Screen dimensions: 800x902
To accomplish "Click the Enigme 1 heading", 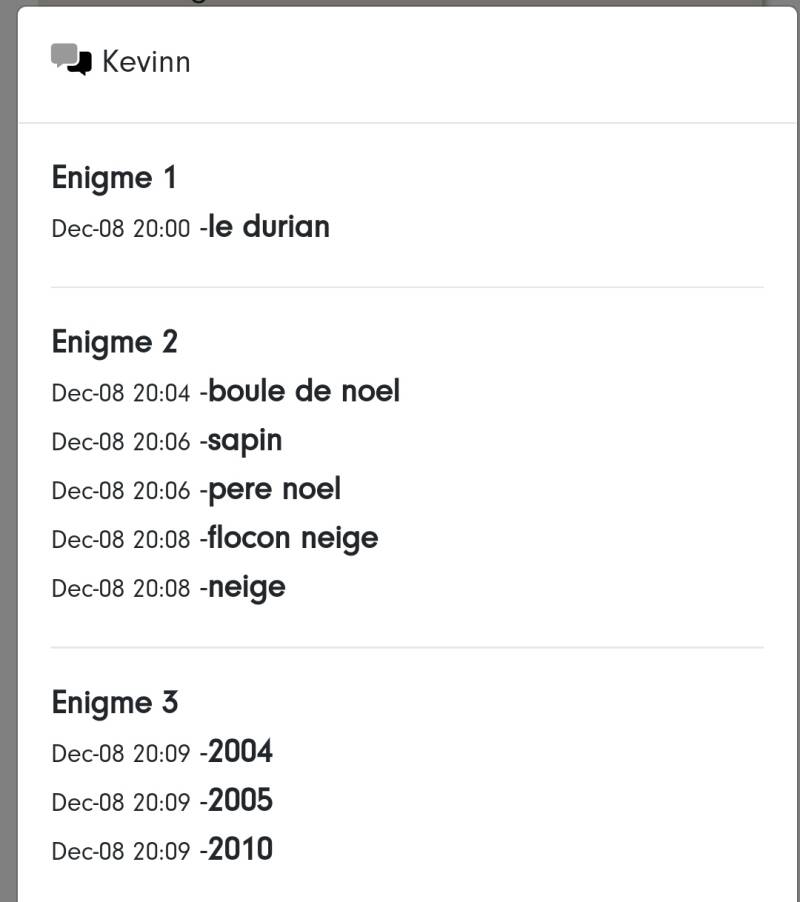I will (x=114, y=178).
